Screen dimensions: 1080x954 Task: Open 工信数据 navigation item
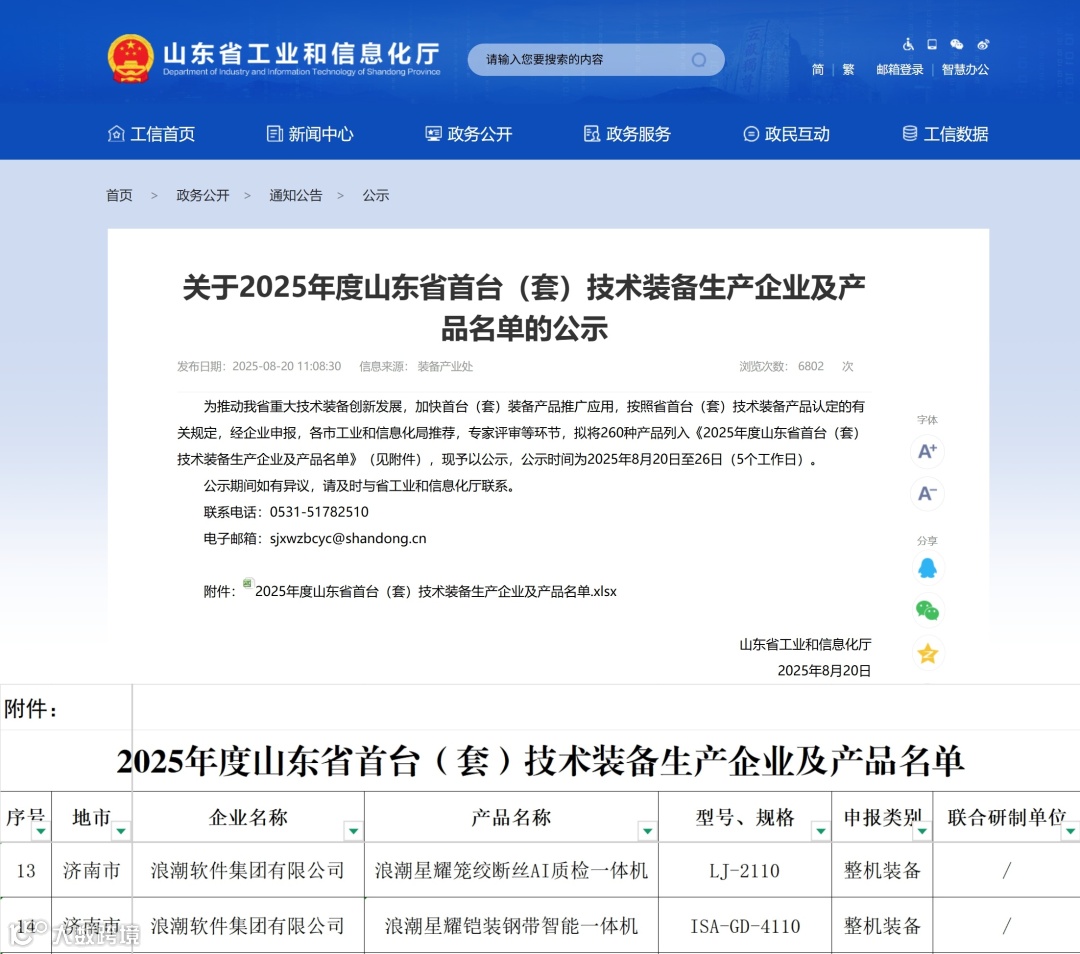945,134
